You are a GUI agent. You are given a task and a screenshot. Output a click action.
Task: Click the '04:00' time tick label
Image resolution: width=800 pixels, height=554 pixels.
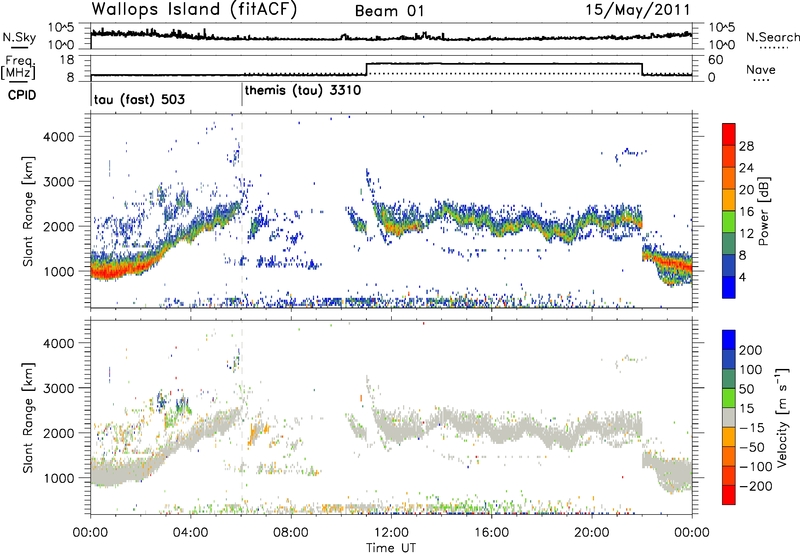coord(191,533)
